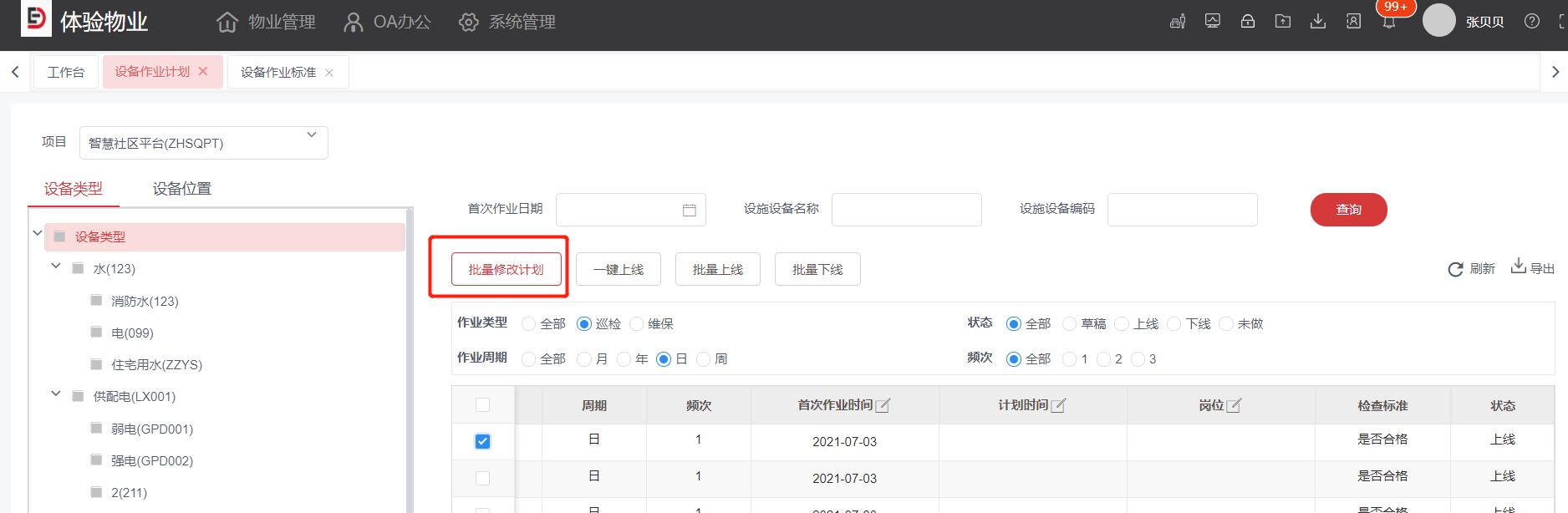Focus the 设施设备编码 input field
This screenshot has height=513, width=1568.
click(1183, 210)
